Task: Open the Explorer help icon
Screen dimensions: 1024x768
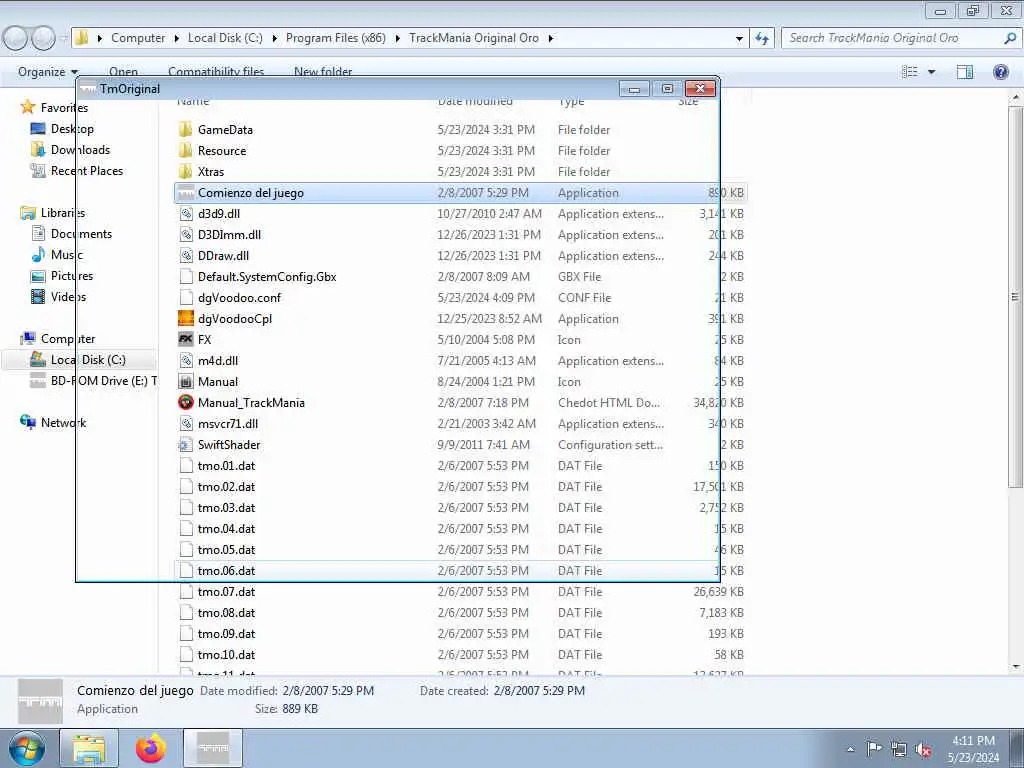Action: (1000, 72)
